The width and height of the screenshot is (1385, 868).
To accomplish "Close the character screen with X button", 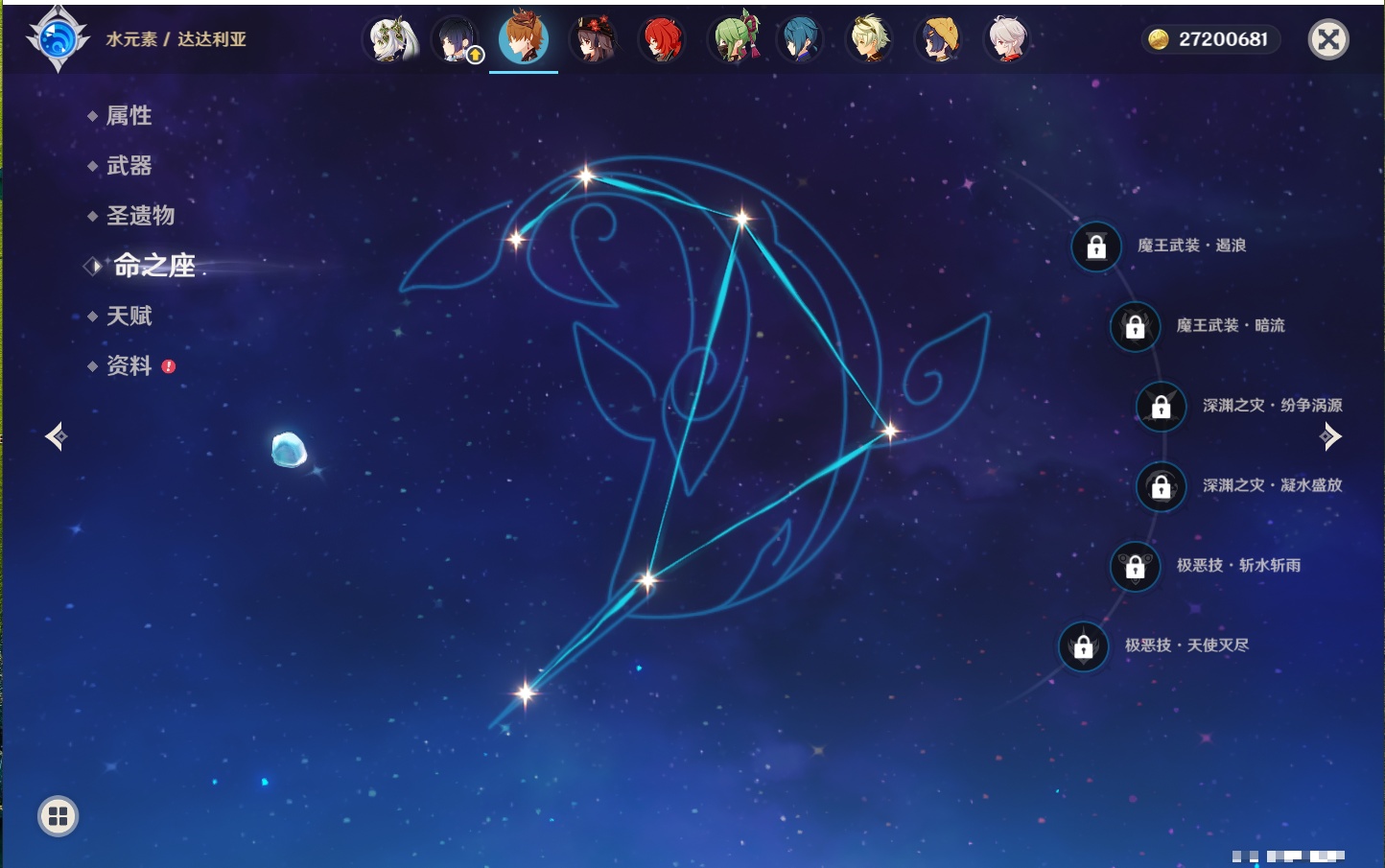I will point(1328,39).
